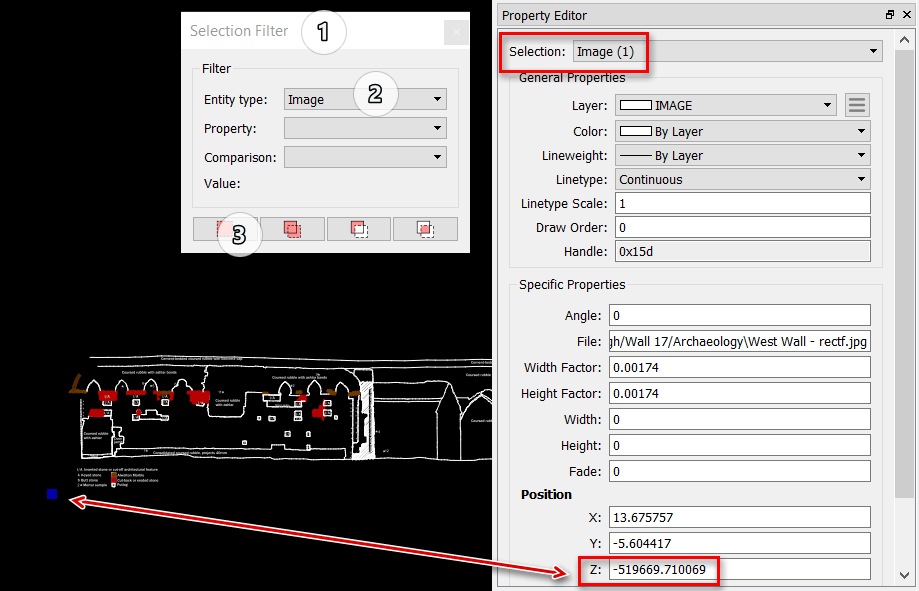Screen dimensions: 919x591
Task: Click the Property Editor scrollbar up arrow
Action: click(904, 40)
